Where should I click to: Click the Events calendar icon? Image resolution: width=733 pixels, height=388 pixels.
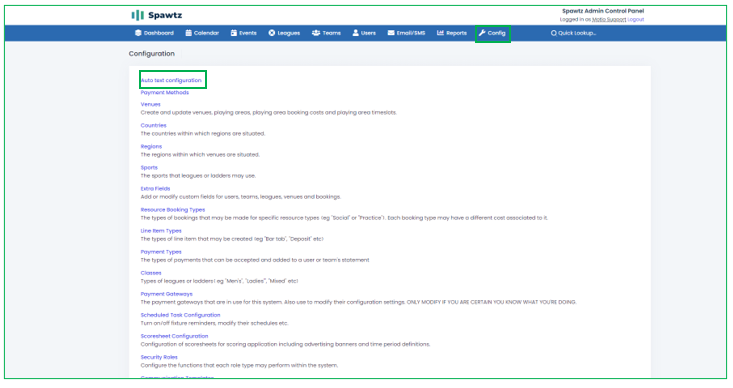(x=234, y=33)
